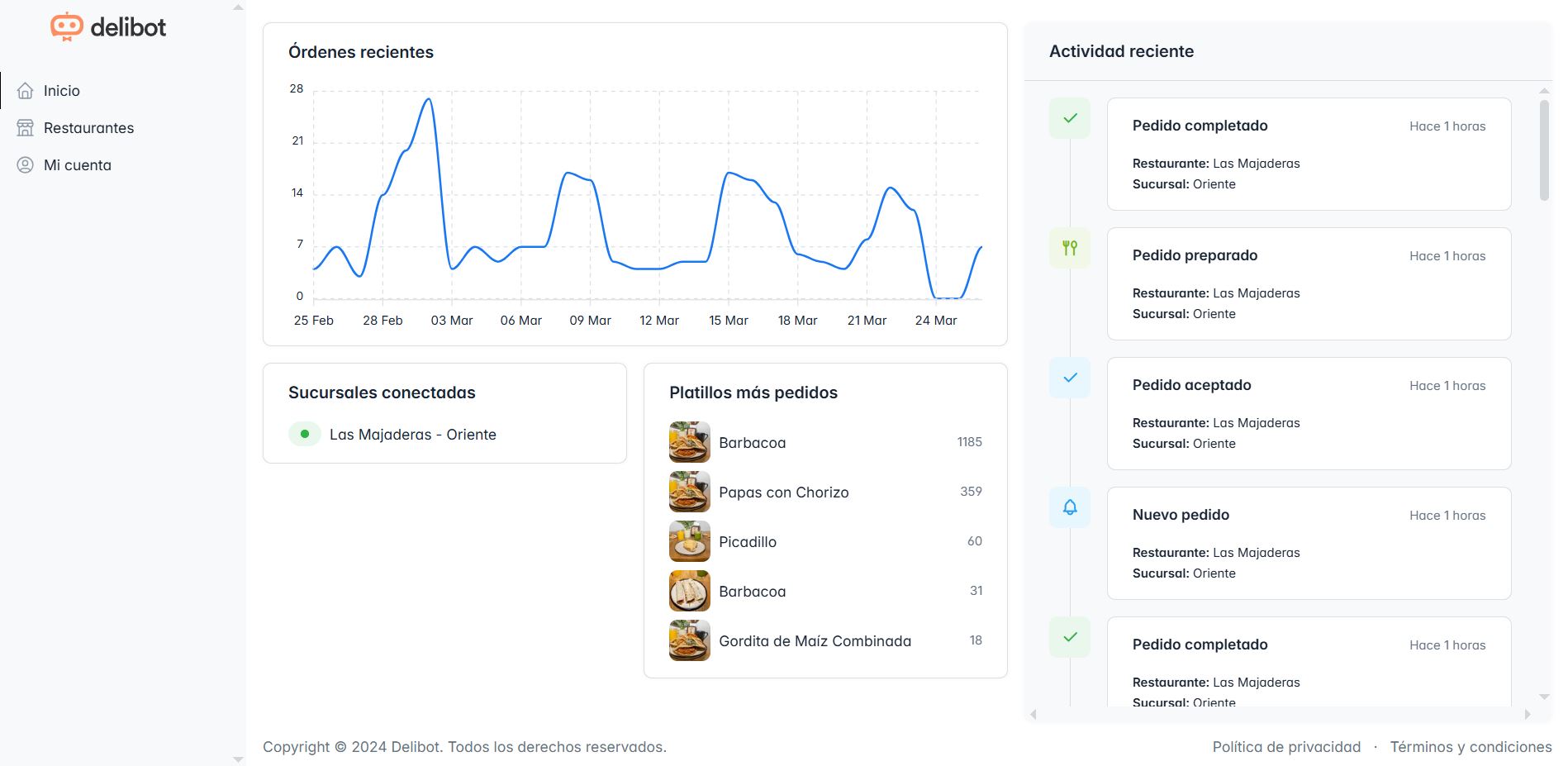Click the Mi cuenta user icon
1568x766 pixels.
[x=26, y=165]
